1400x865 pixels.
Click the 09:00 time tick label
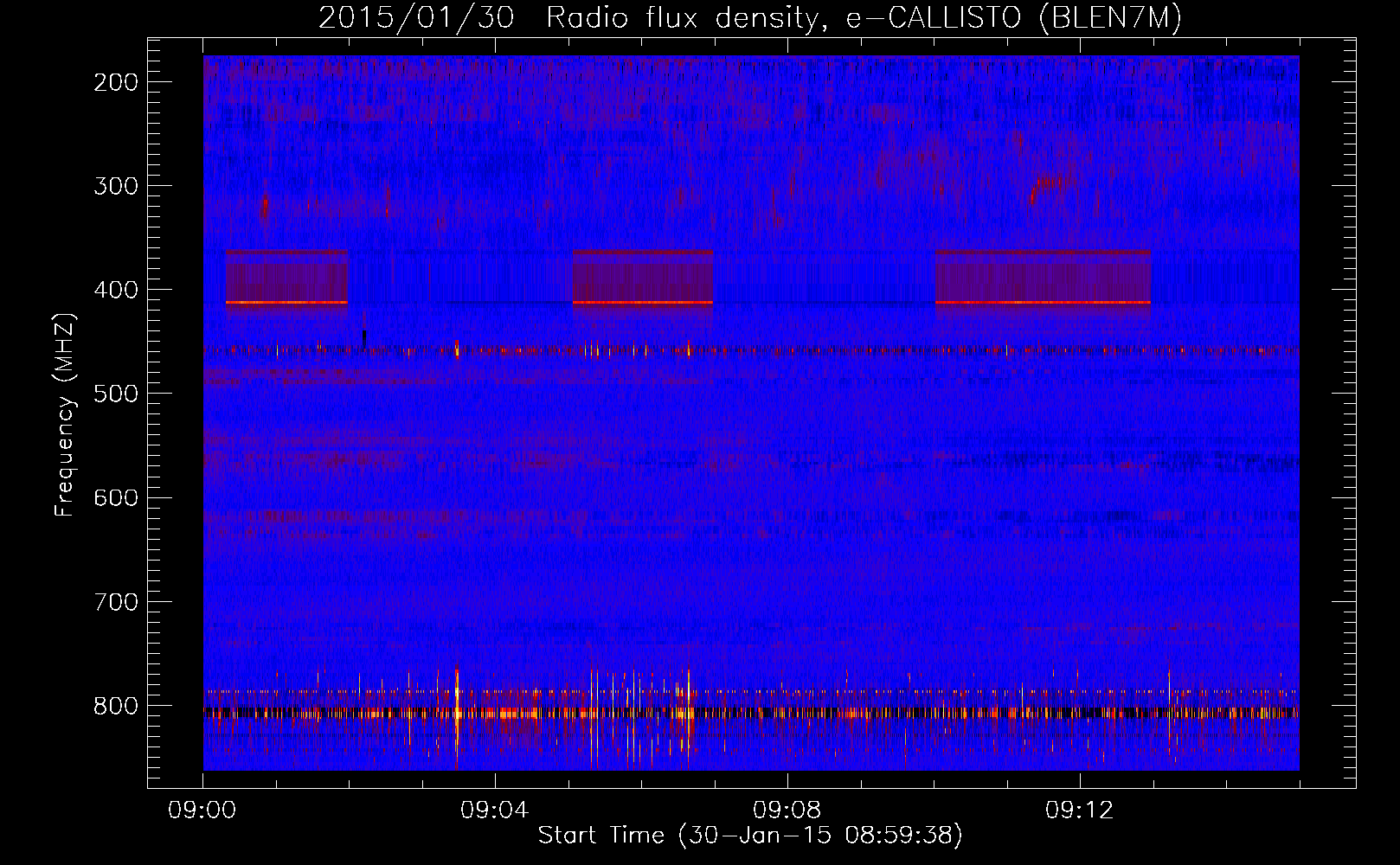pyautogui.click(x=202, y=811)
